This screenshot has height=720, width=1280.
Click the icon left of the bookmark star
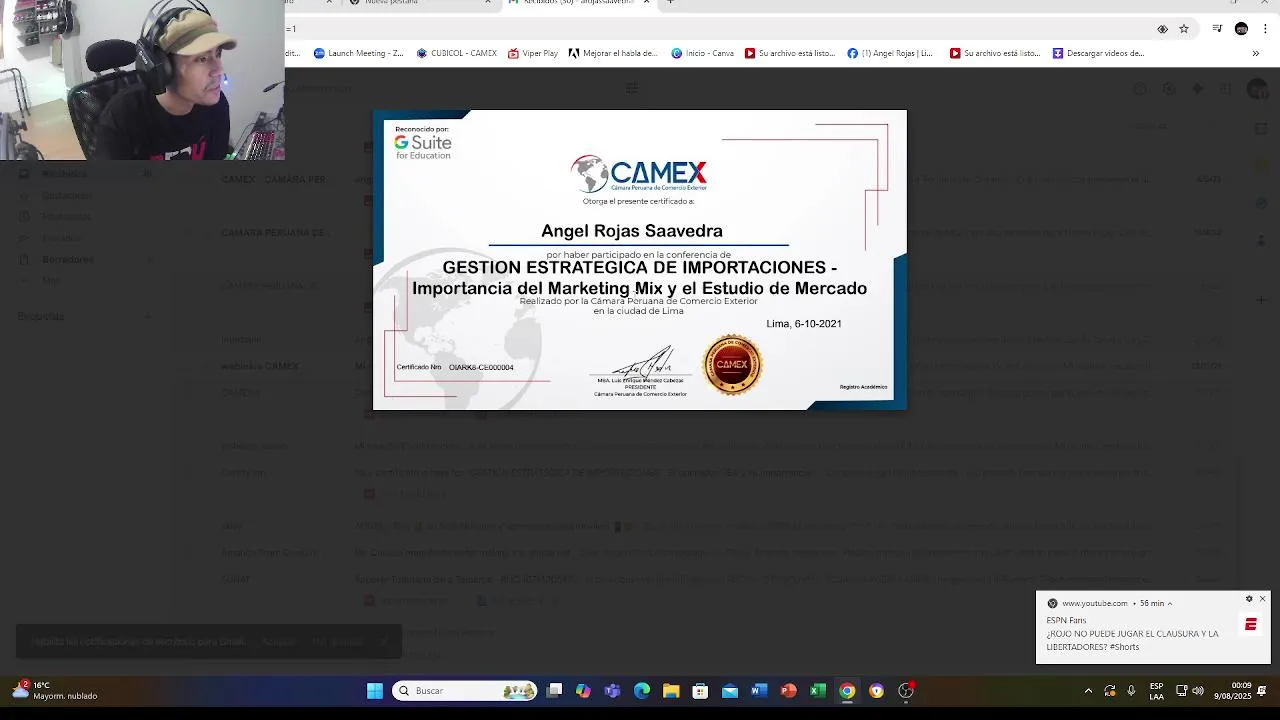[x=1162, y=29]
